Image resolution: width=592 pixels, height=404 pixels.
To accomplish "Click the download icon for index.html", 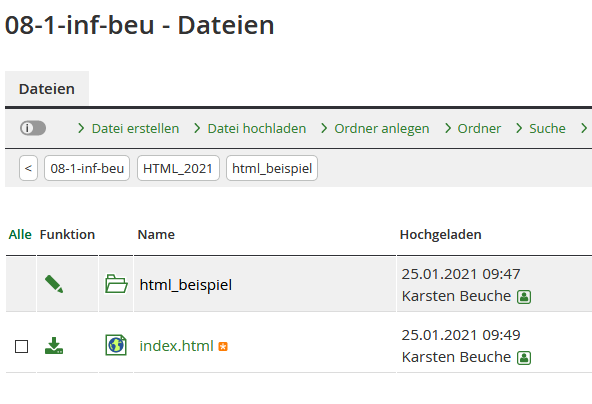I will point(54,345).
